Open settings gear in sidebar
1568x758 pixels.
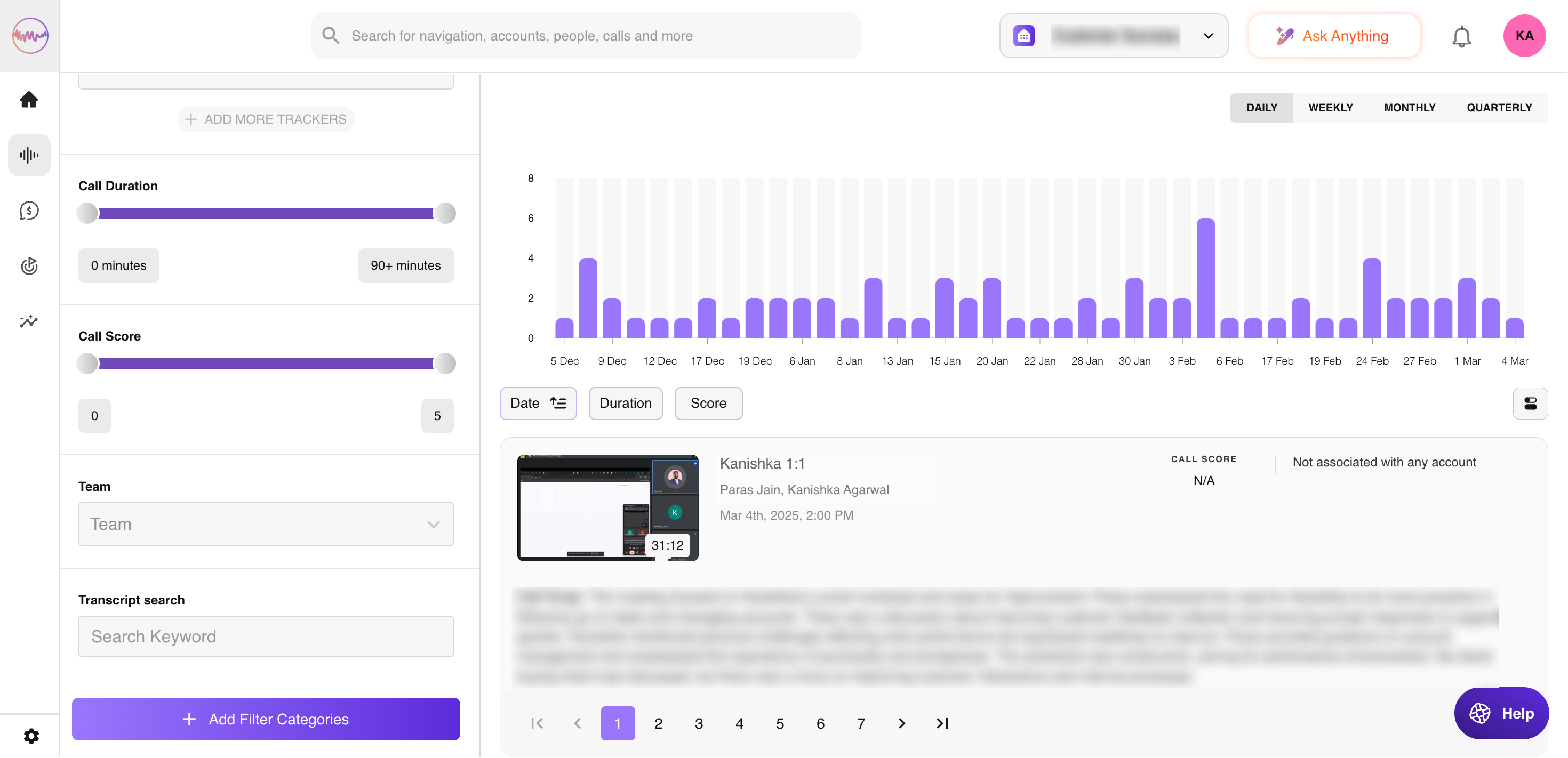click(31, 736)
